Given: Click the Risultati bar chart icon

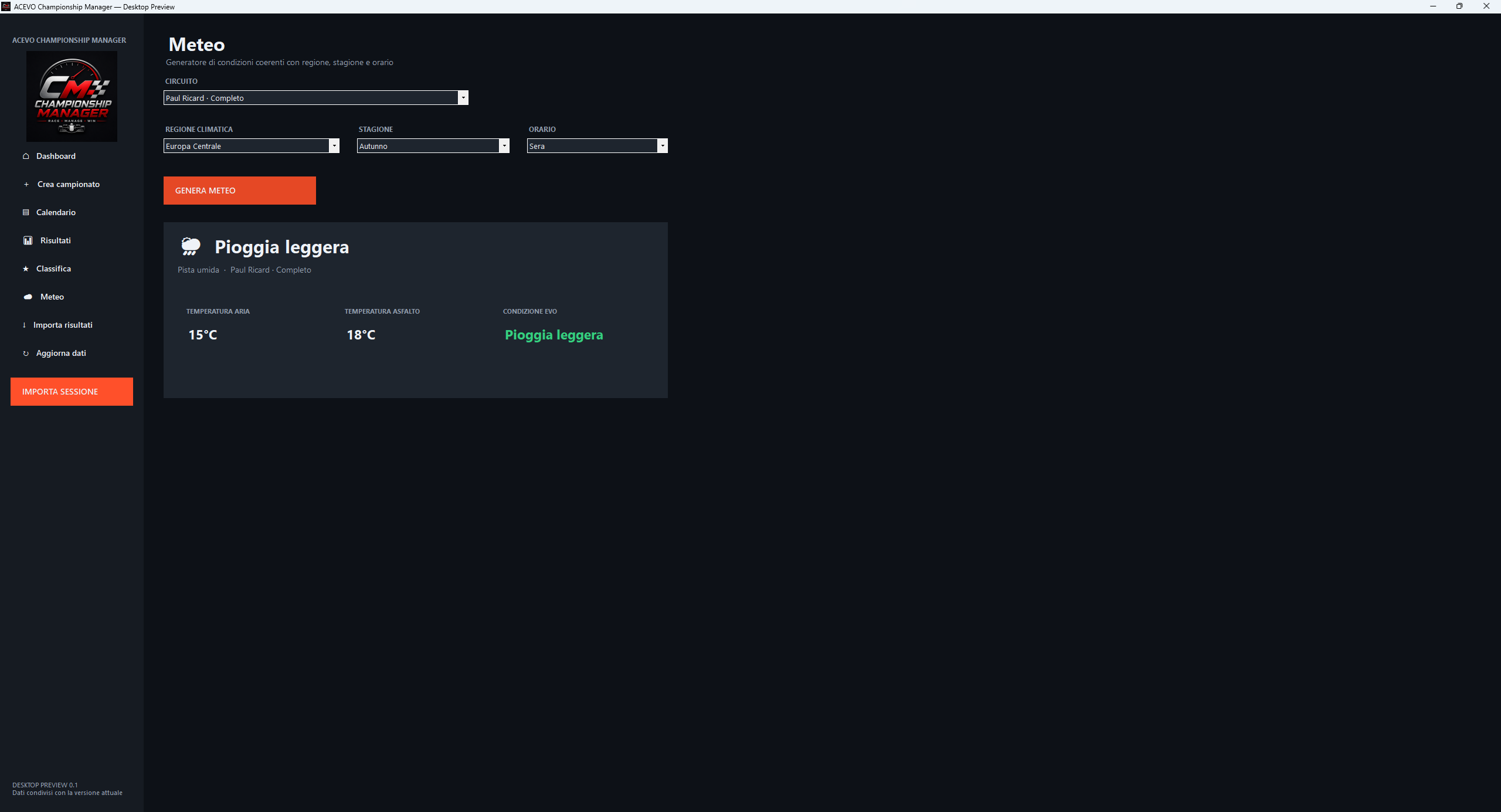Looking at the screenshot, I should 28,240.
